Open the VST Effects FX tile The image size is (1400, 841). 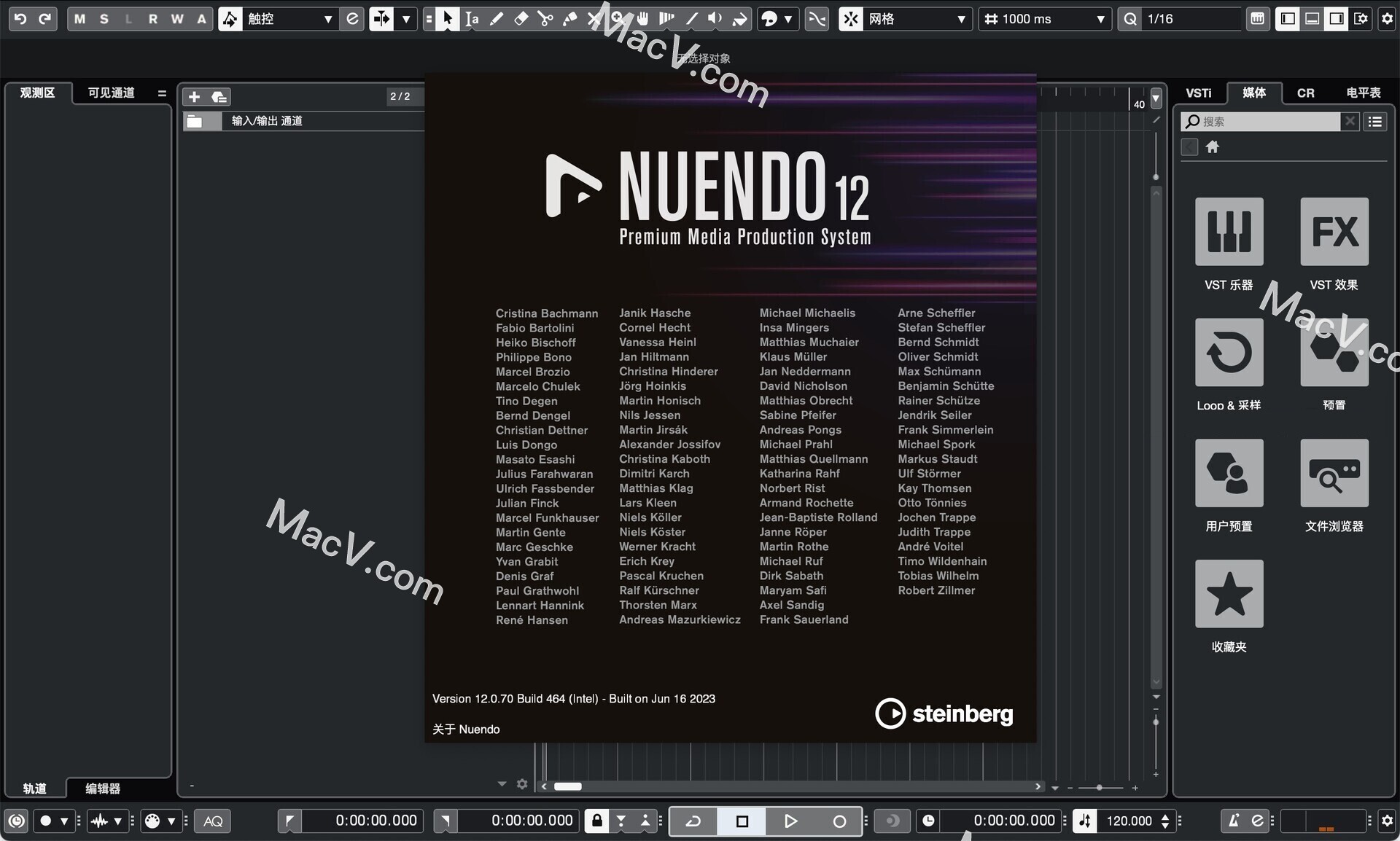click(1334, 231)
